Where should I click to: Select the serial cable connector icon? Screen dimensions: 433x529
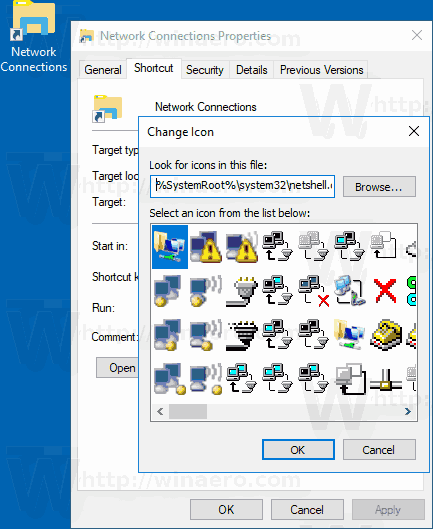(242, 291)
